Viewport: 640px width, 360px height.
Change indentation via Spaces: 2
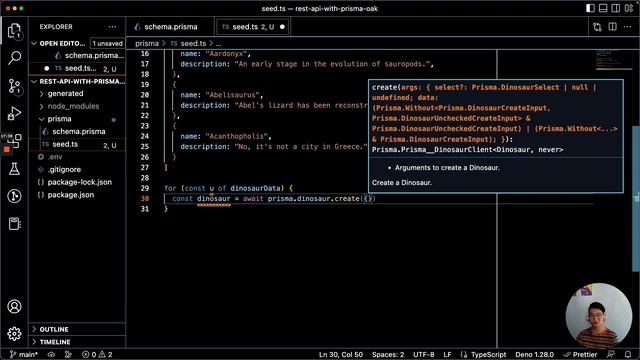tap(388, 354)
